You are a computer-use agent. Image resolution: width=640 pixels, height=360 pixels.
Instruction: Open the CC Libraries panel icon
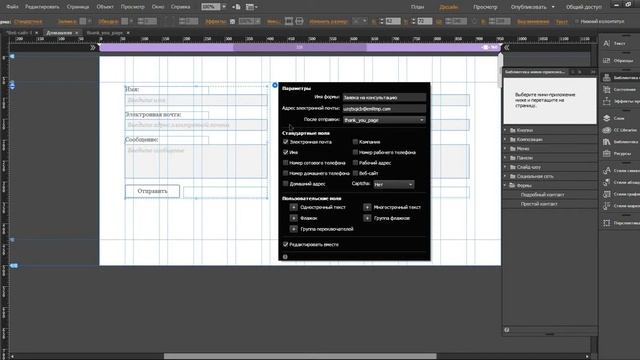click(607, 130)
